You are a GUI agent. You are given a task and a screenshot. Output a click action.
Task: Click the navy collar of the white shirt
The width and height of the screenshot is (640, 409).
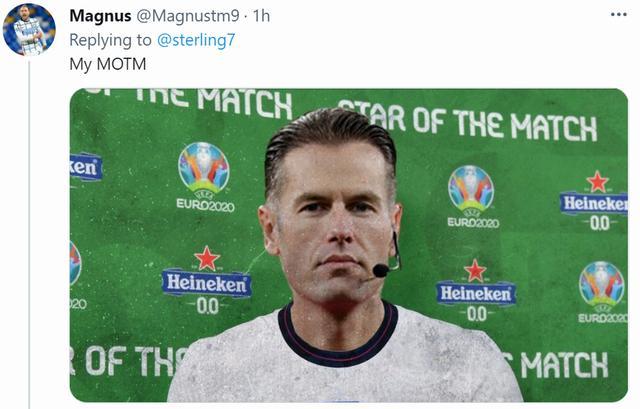point(338,337)
